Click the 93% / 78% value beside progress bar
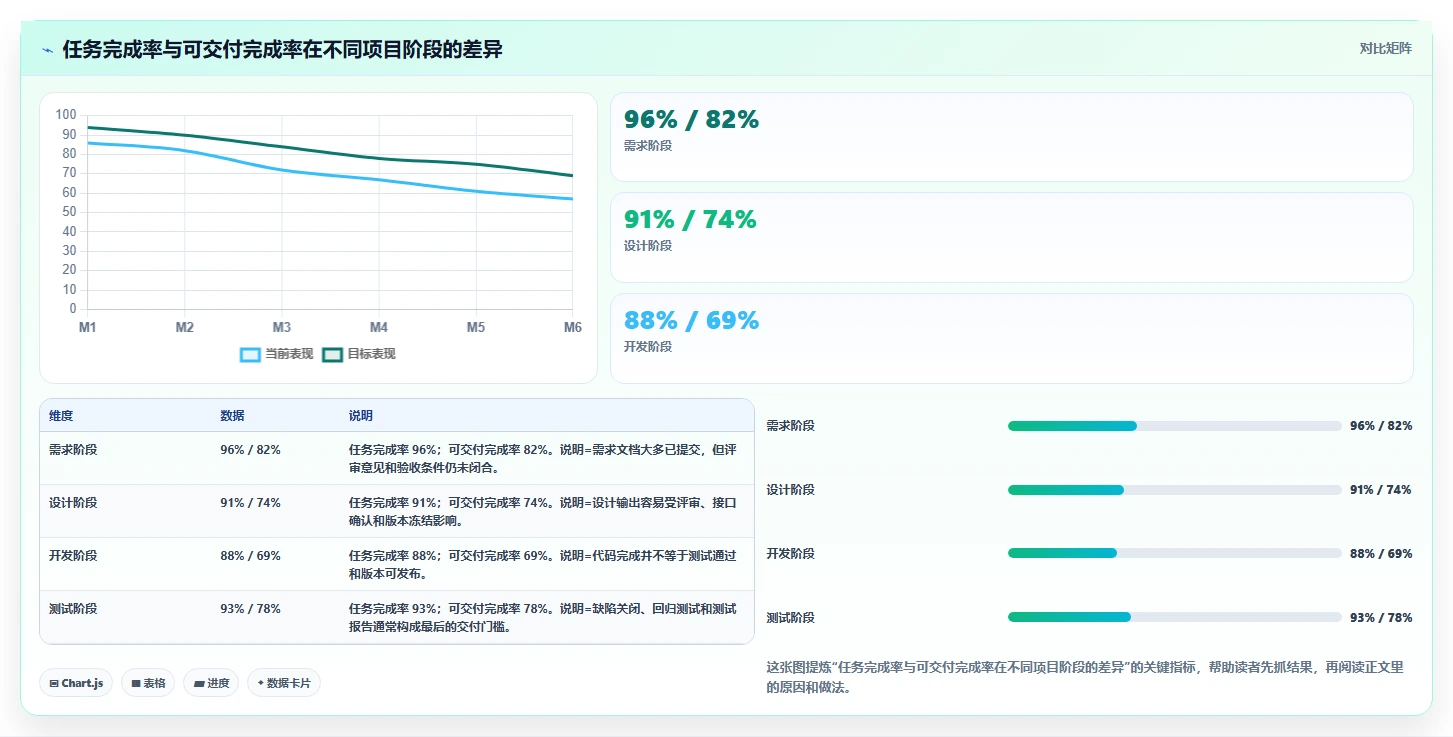This screenshot has width=1453, height=737. [1381, 618]
